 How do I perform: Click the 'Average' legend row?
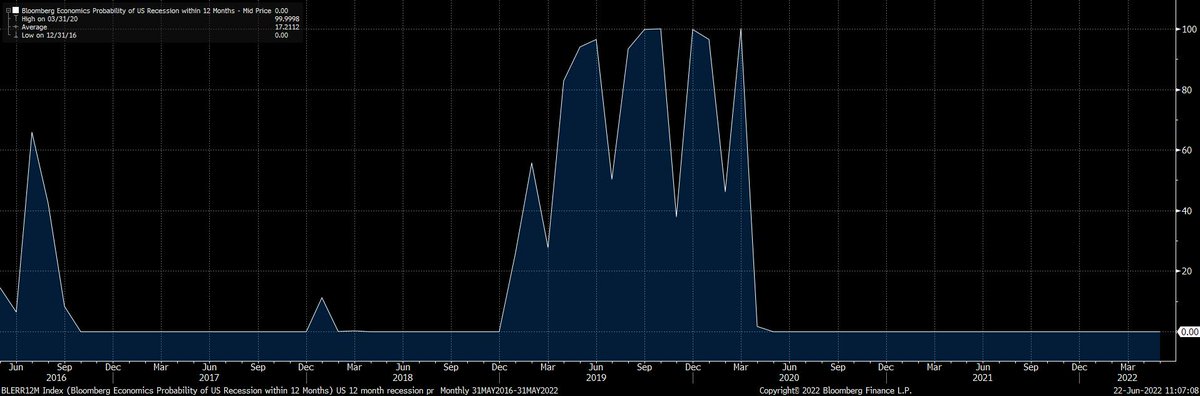click(x=34, y=27)
